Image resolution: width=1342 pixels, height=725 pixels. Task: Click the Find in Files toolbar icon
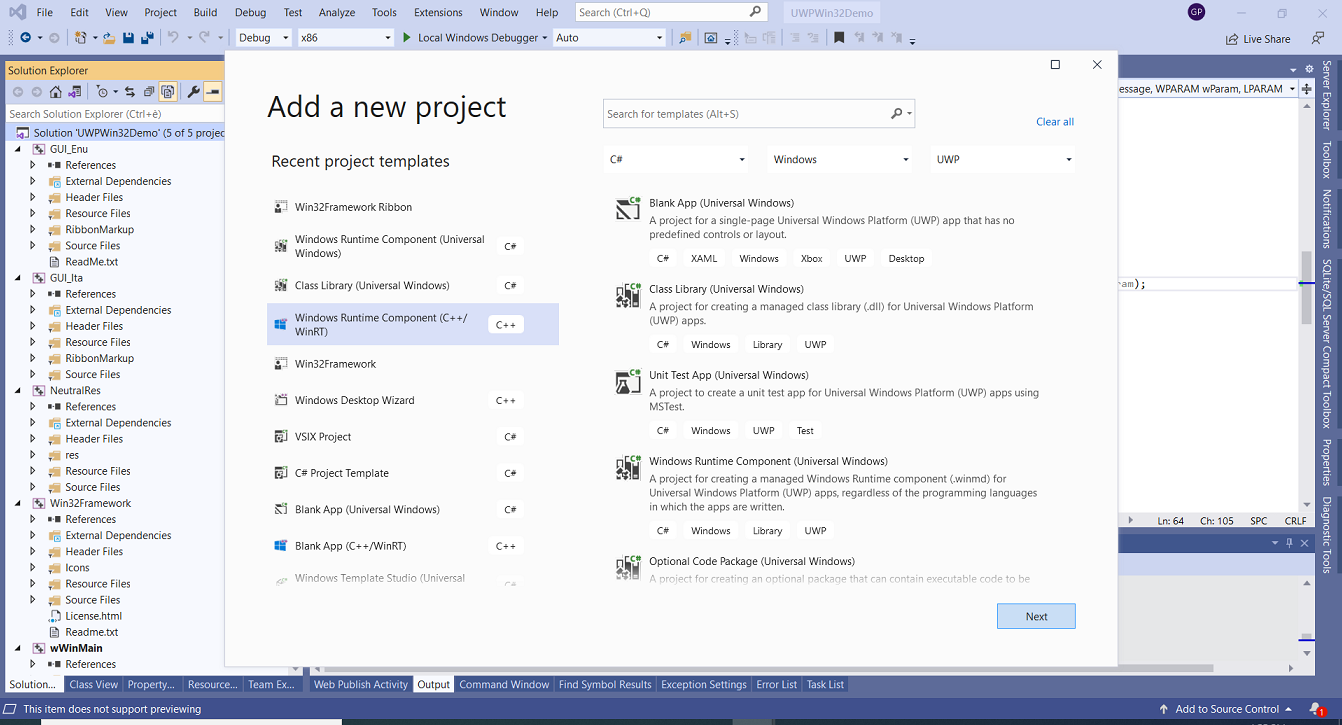[686, 38]
